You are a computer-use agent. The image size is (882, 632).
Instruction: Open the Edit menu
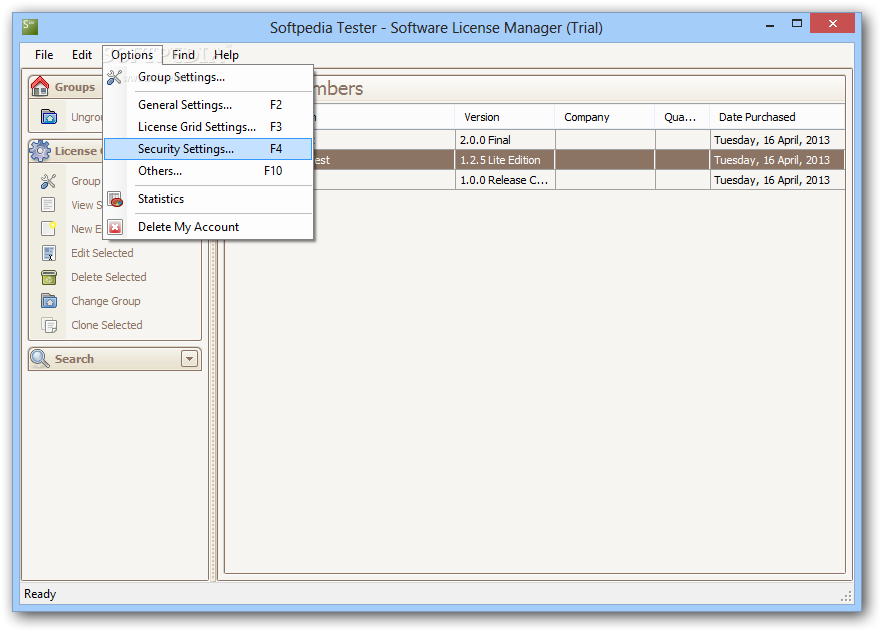click(82, 55)
